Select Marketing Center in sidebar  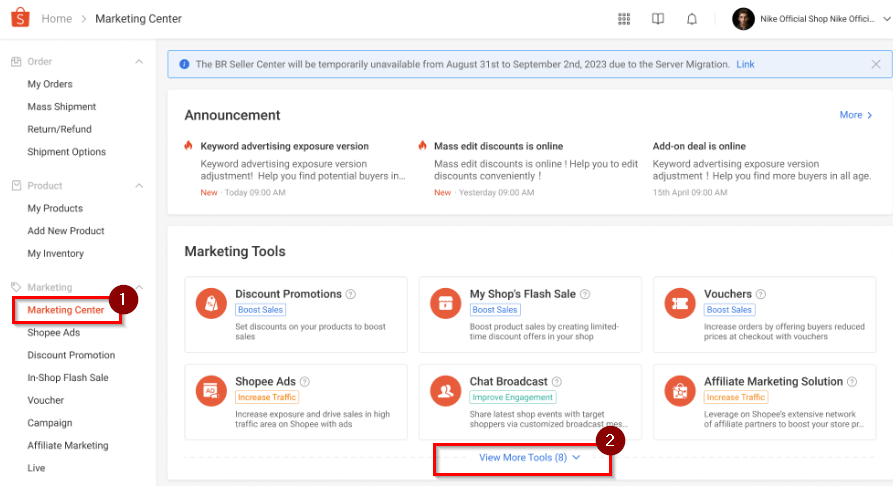(x=66, y=310)
